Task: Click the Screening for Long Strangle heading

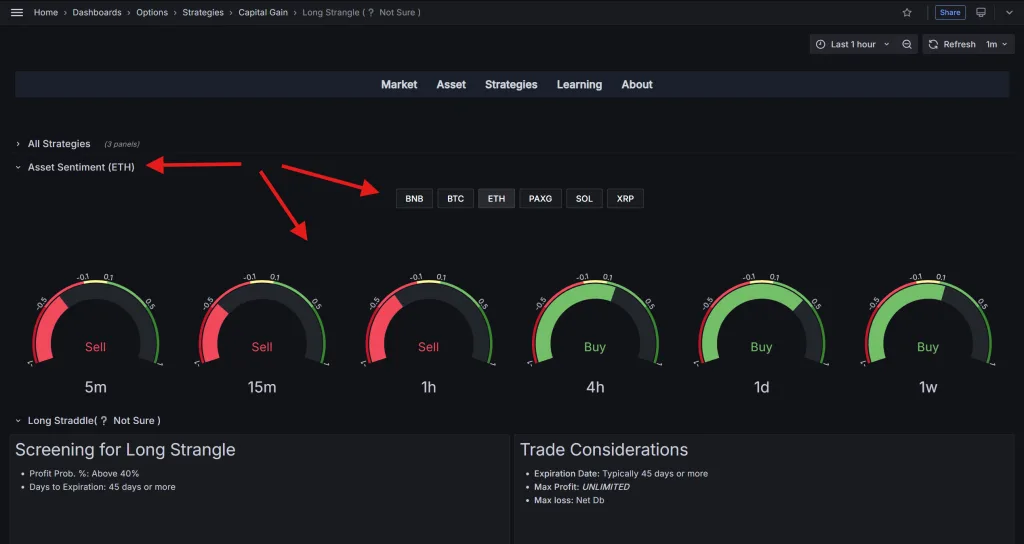Action: click(x=125, y=450)
